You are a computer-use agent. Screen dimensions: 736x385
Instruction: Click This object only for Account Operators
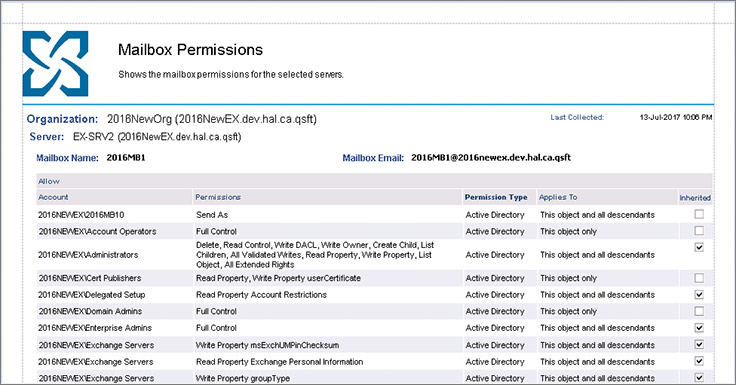pos(568,231)
